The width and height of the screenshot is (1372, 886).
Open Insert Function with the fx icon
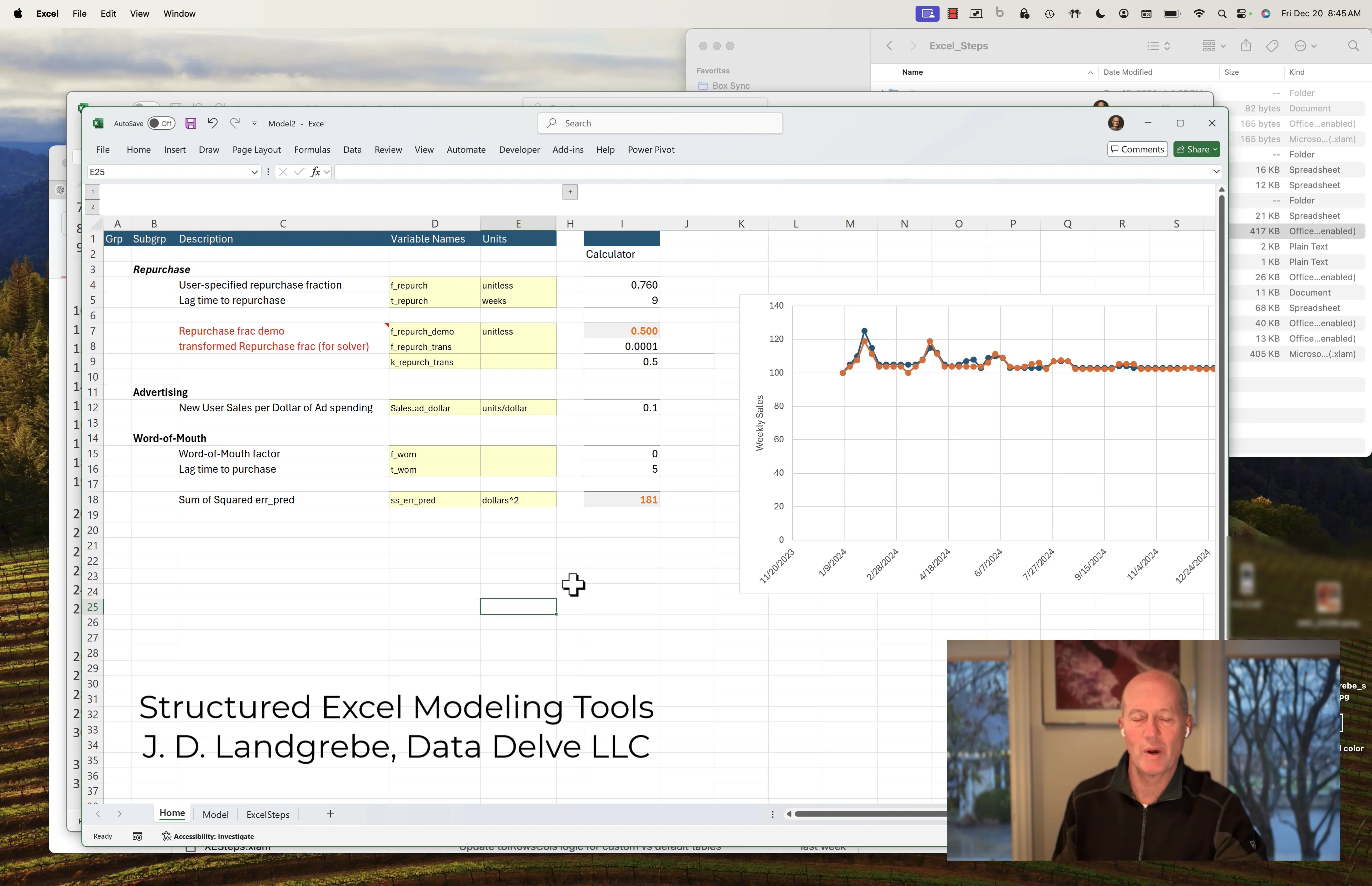315,171
